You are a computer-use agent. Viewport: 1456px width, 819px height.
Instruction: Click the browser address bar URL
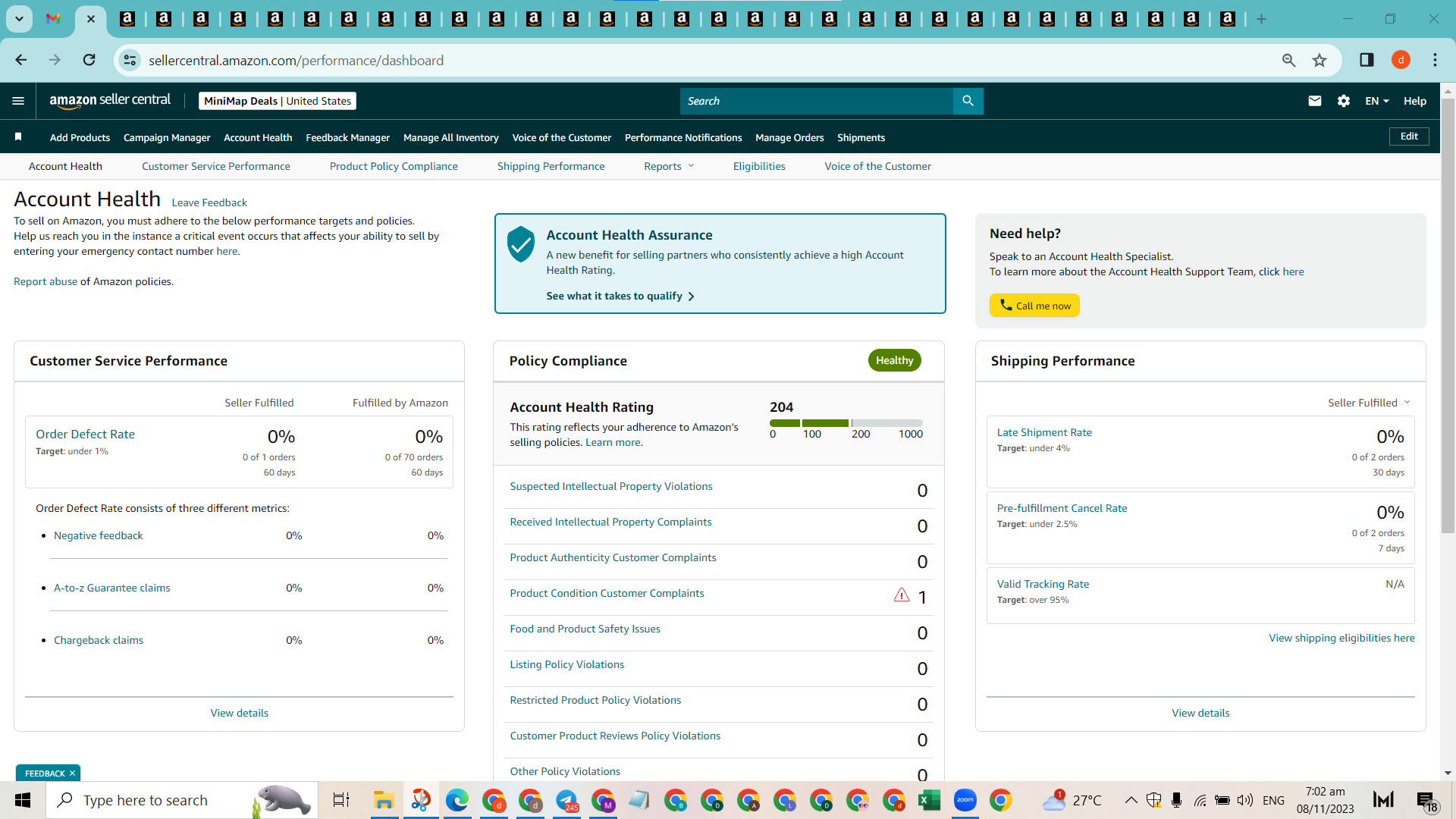point(297,60)
